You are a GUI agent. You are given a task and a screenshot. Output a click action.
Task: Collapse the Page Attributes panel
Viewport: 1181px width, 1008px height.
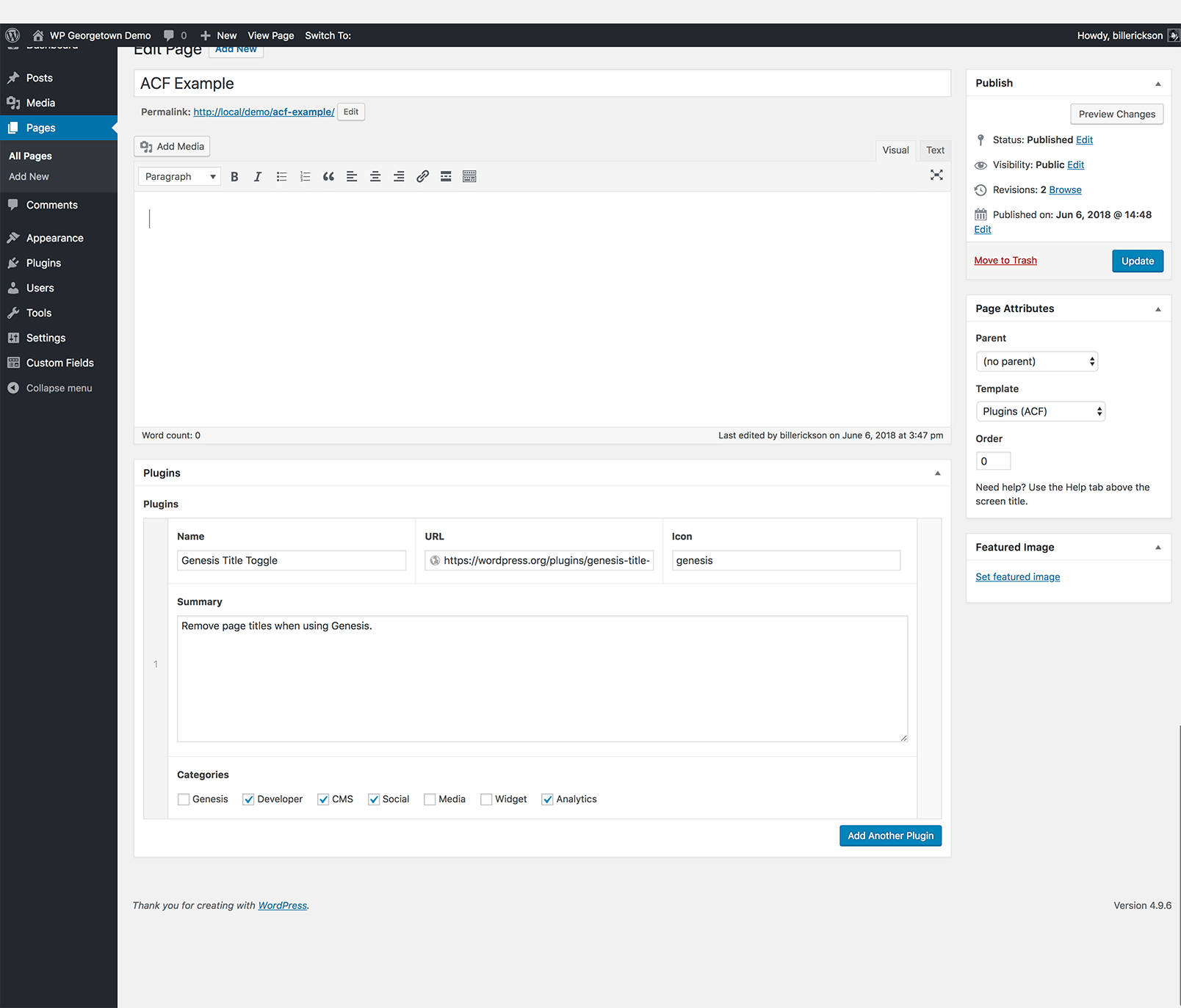coord(1158,309)
